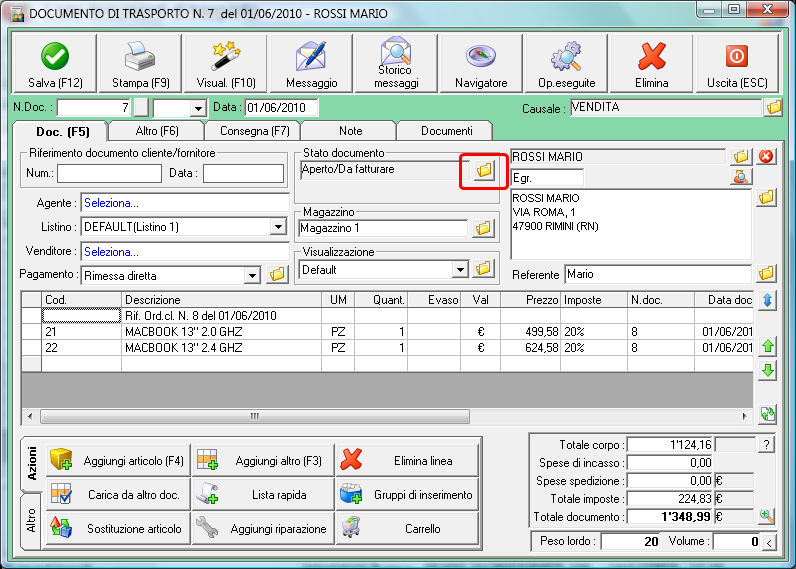Screen dimensions: 796x569
Task: Print using Stampa (F9)
Action: pyautogui.click(x=141, y=64)
